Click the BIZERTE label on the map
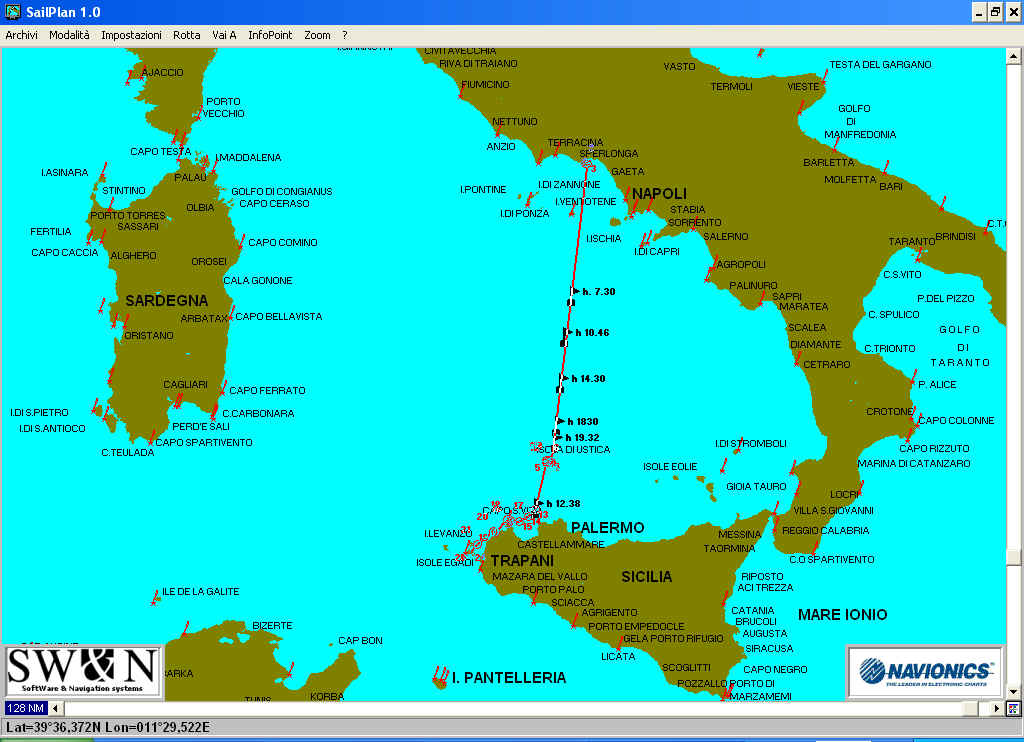 tap(272, 626)
